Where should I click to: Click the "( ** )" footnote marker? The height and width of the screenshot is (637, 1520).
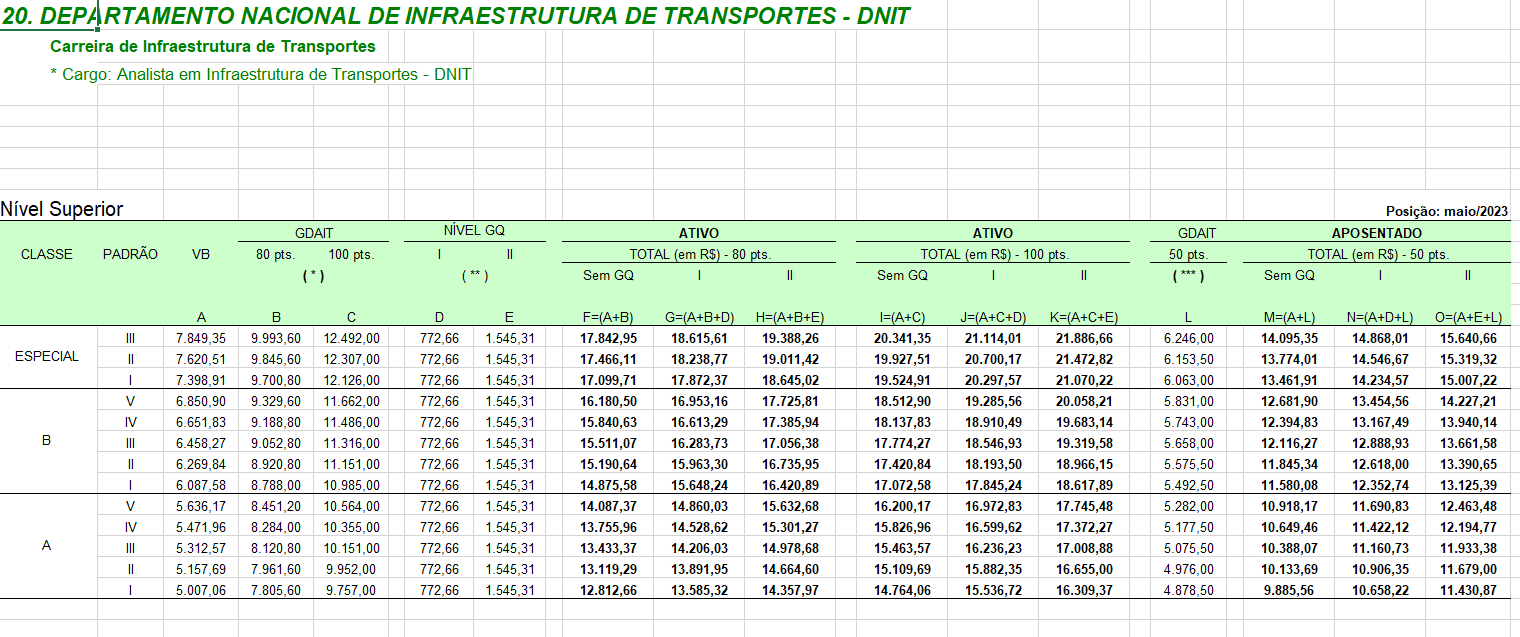click(474, 275)
